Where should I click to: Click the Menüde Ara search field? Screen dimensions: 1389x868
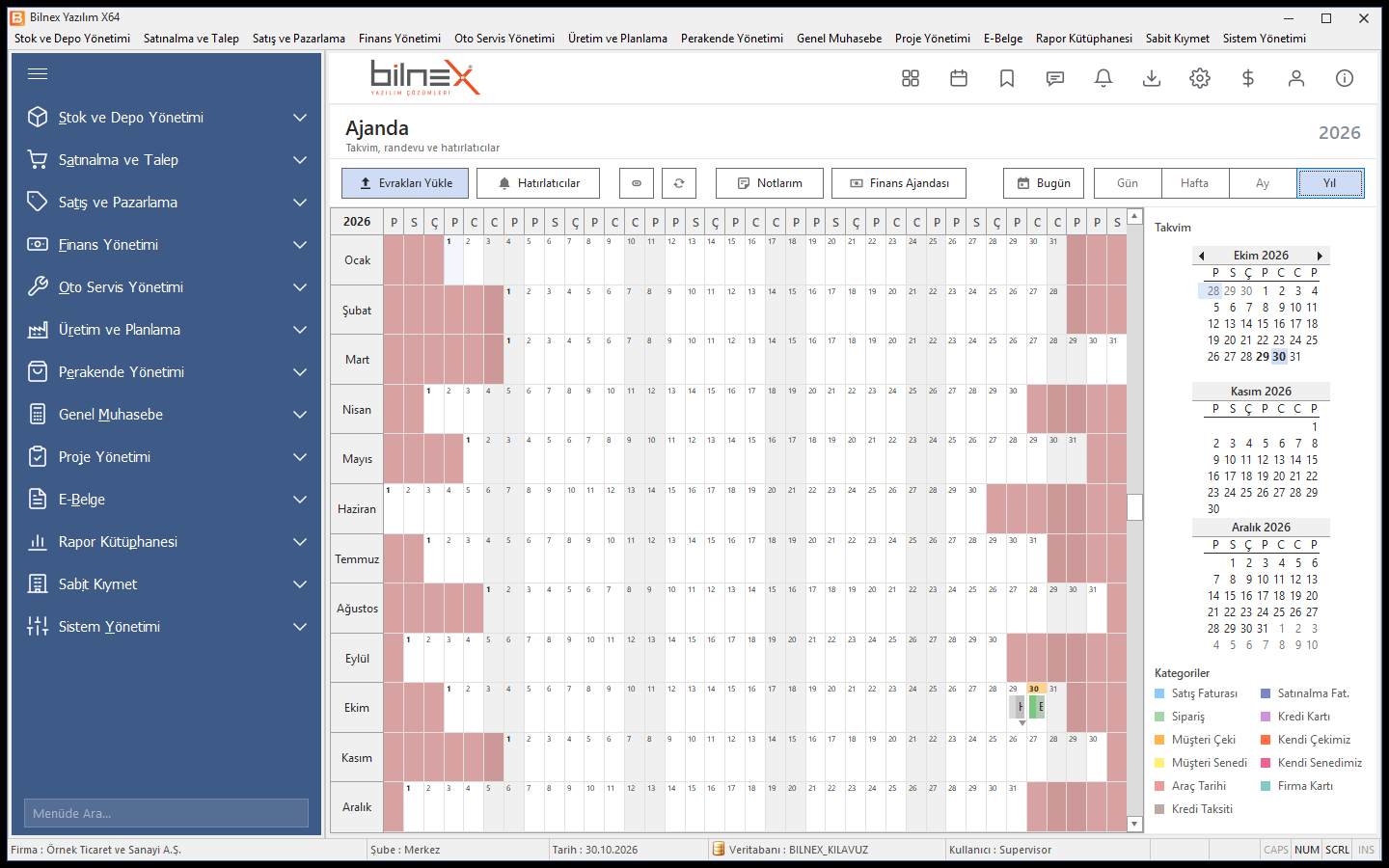(166, 813)
